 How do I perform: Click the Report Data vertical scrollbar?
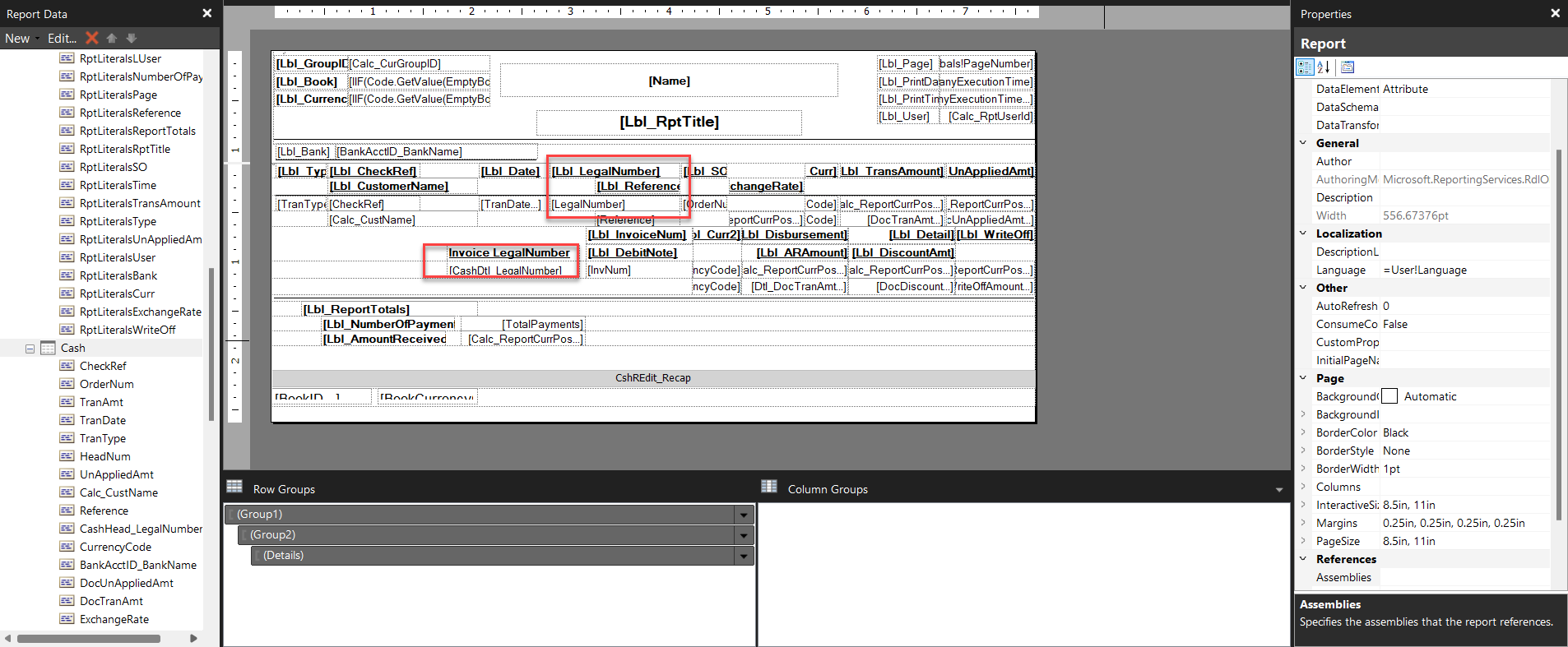point(211,344)
